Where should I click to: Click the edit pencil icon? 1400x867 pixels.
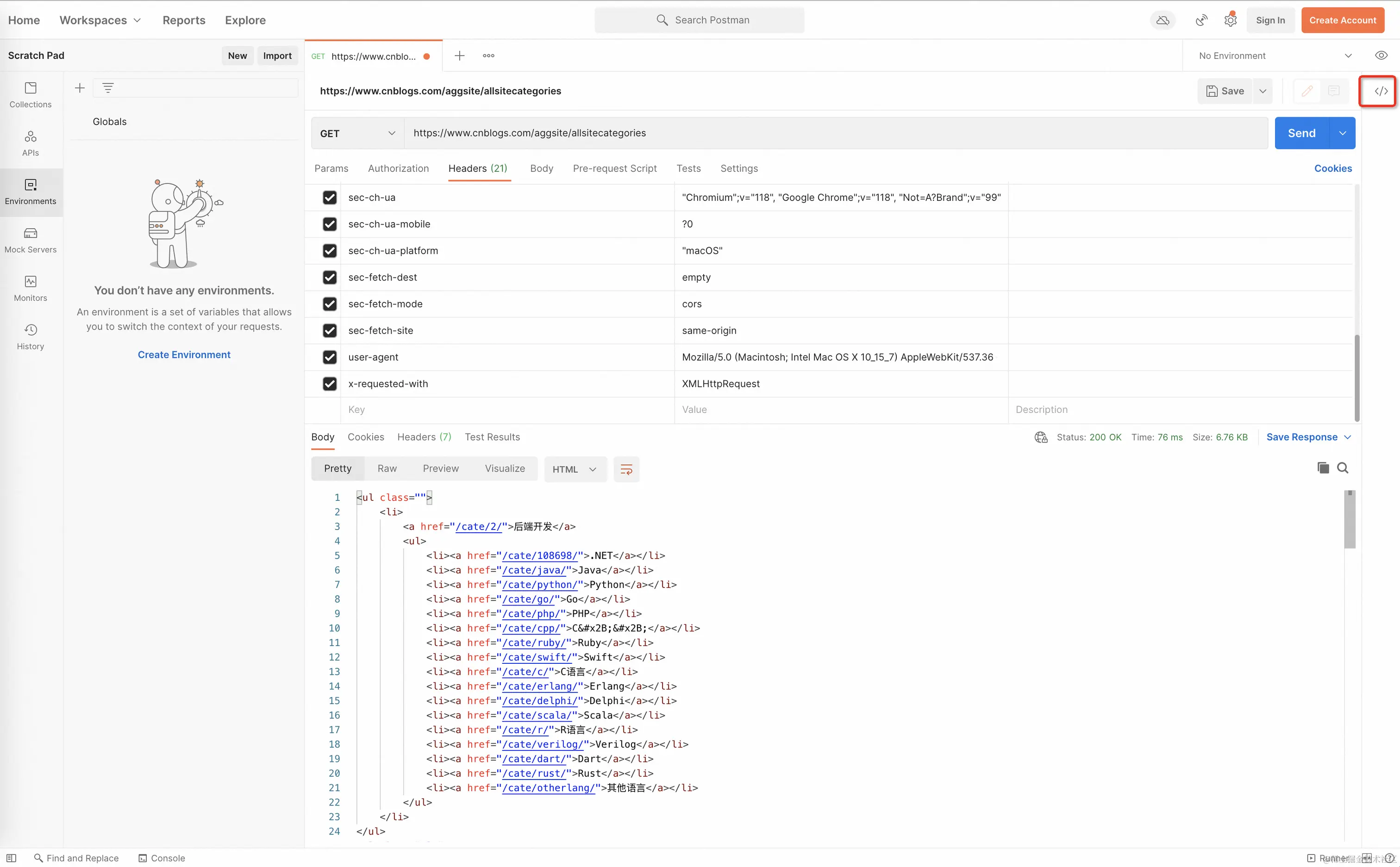click(1307, 91)
